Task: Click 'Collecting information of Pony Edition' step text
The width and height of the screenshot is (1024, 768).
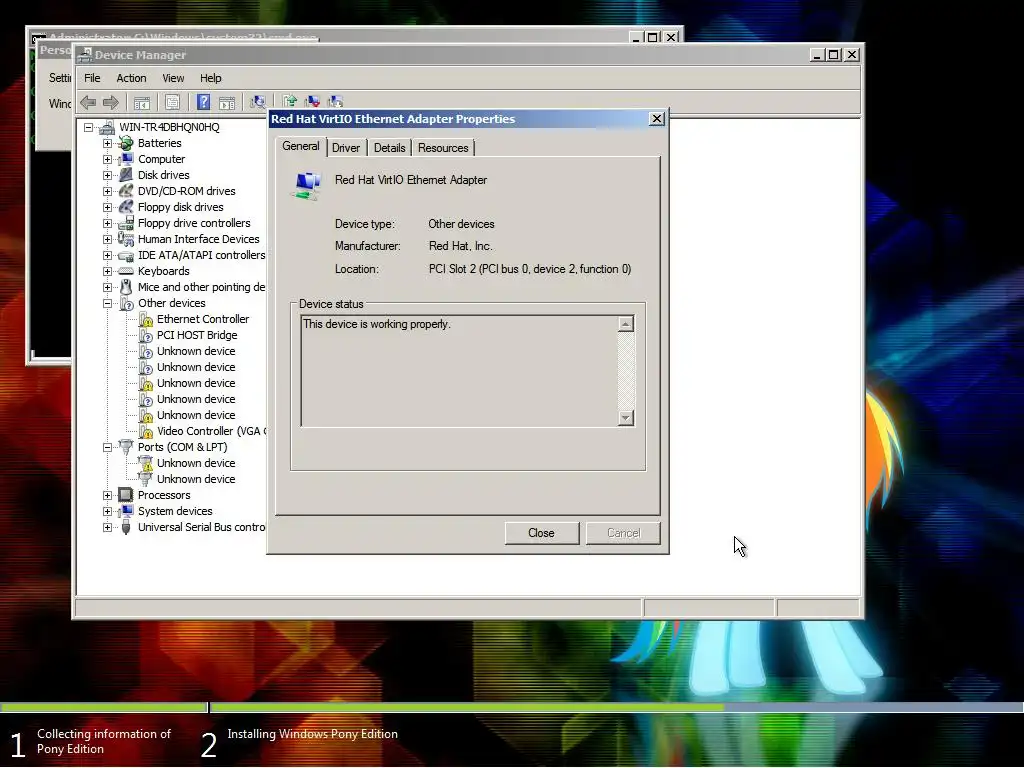Action: point(104,741)
